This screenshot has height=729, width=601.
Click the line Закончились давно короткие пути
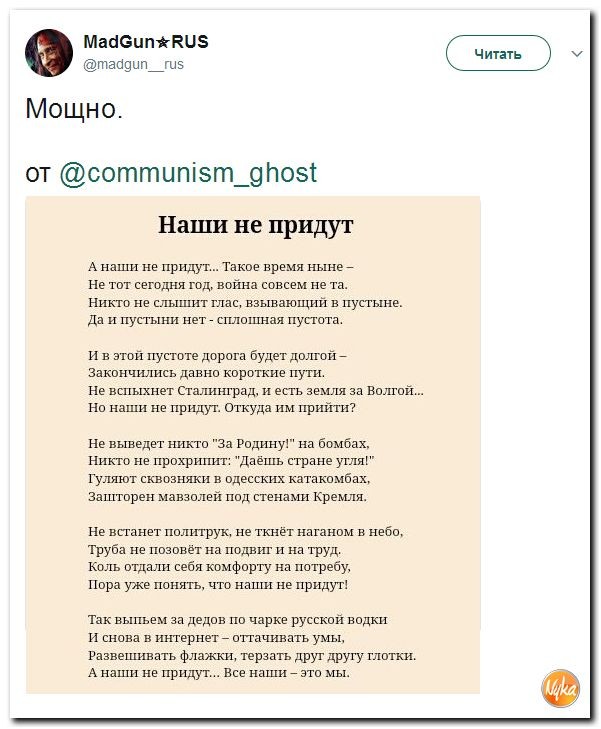click(206, 373)
